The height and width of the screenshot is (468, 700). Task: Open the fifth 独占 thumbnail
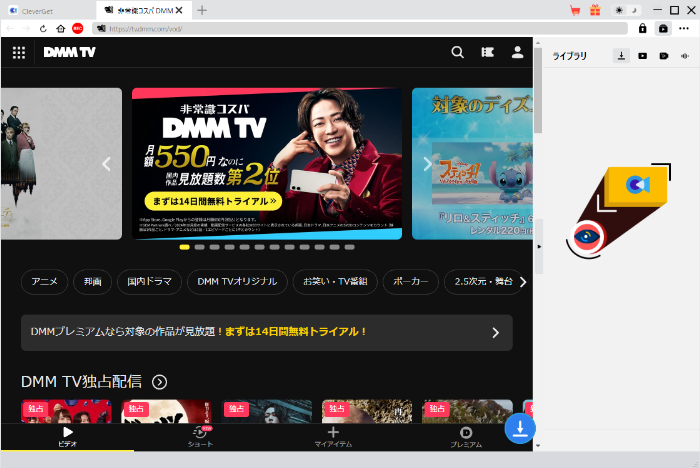[467, 411]
